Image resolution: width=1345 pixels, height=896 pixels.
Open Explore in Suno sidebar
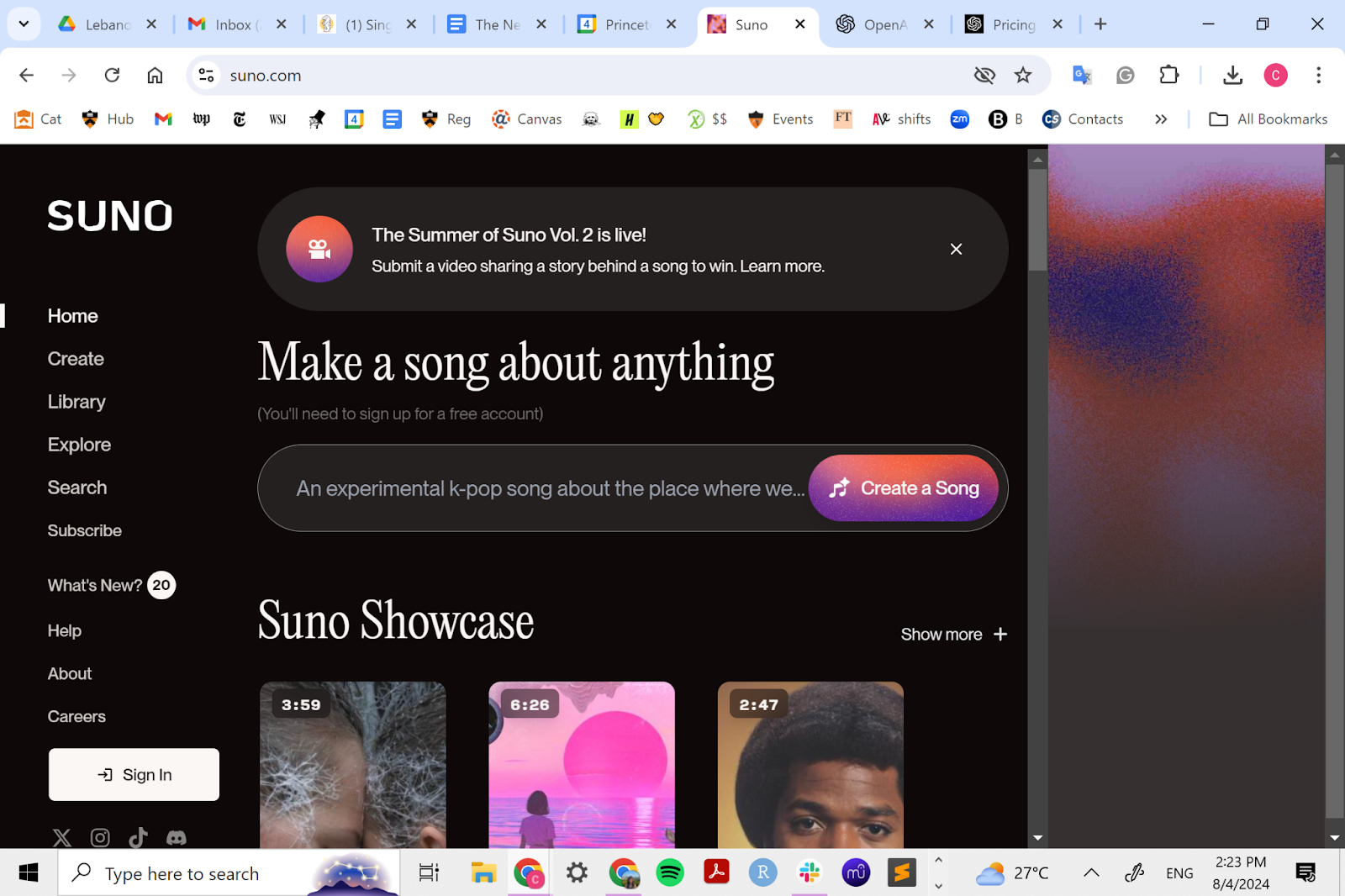(79, 445)
